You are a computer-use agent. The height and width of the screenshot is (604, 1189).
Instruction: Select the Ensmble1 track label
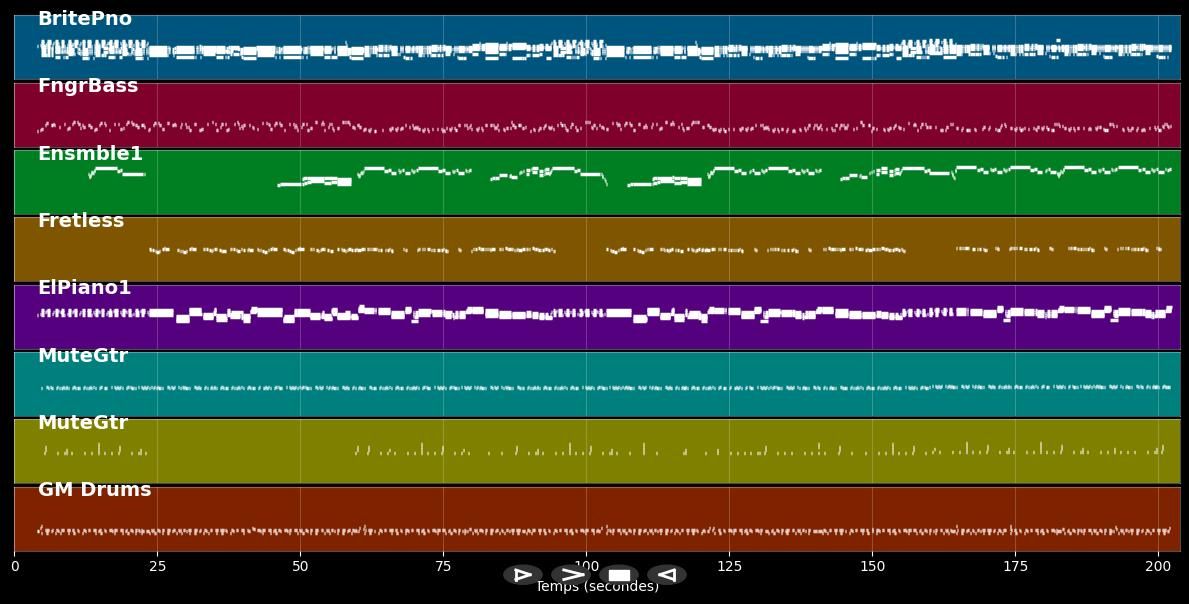(x=90, y=153)
